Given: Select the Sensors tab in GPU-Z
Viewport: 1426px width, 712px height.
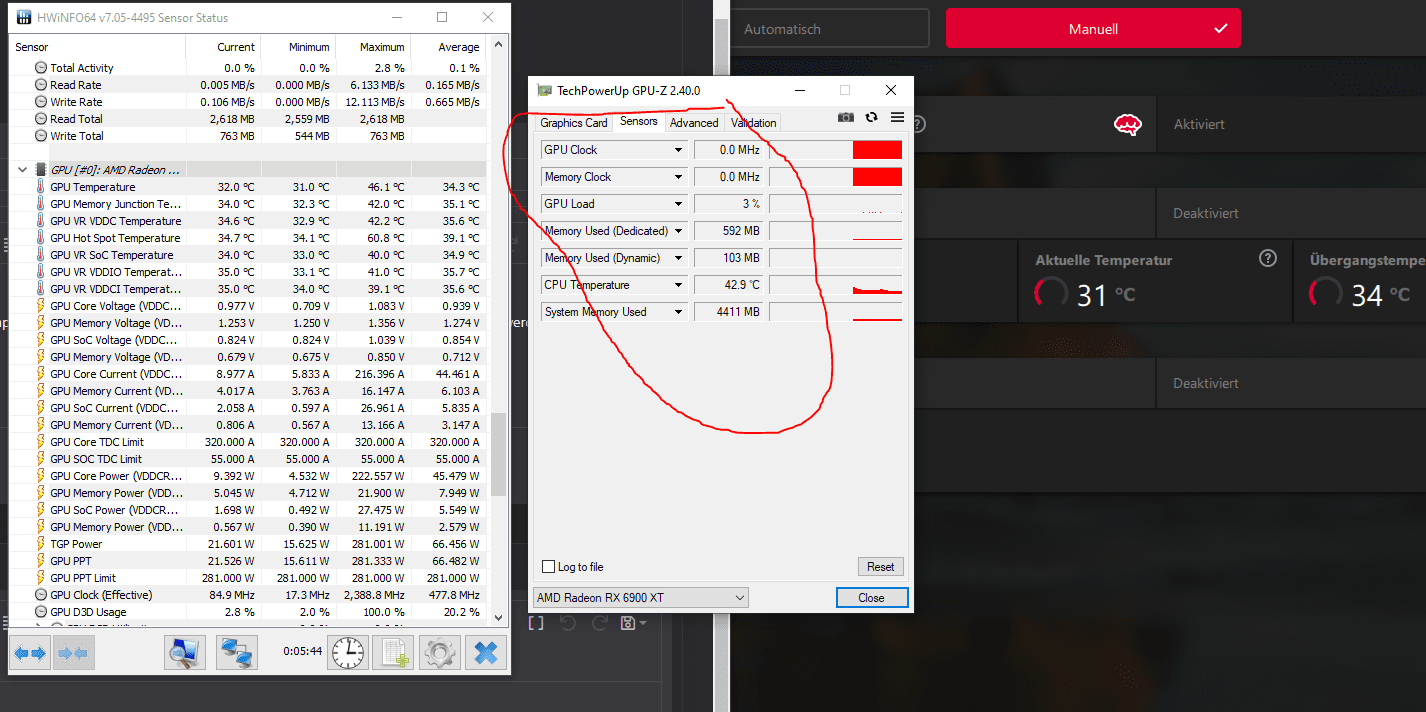Looking at the screenshot, I should pyautogui.click(x=638, y=122).
